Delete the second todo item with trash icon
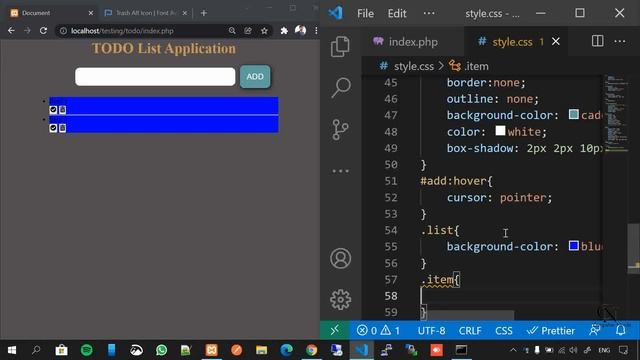640x360 pixels. (x=62, y=128)
